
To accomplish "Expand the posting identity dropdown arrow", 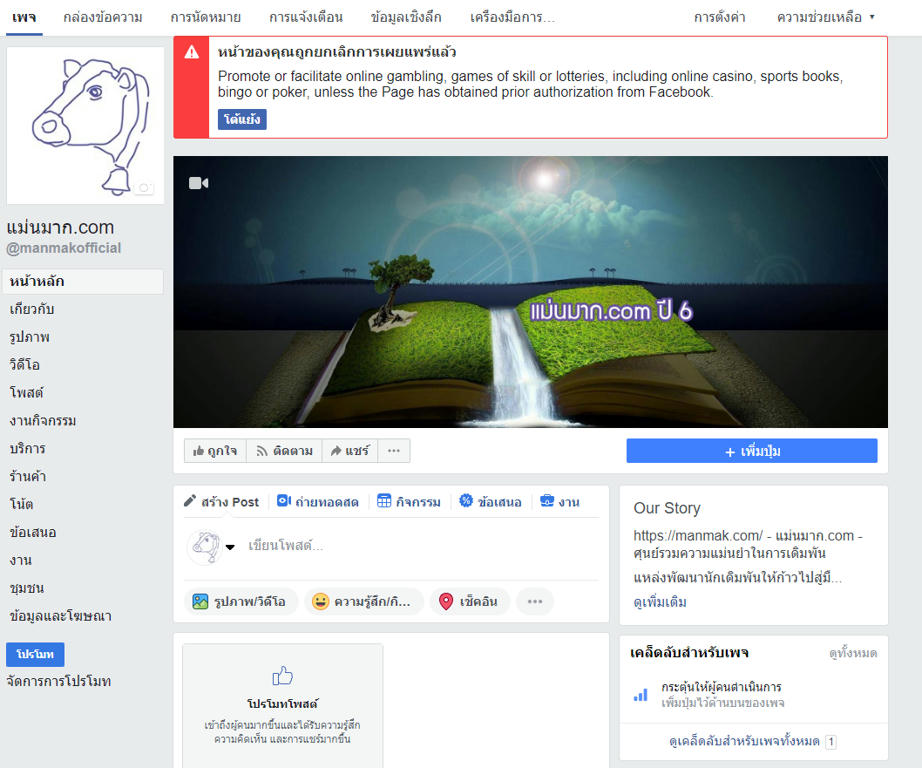I will point(230,547).
